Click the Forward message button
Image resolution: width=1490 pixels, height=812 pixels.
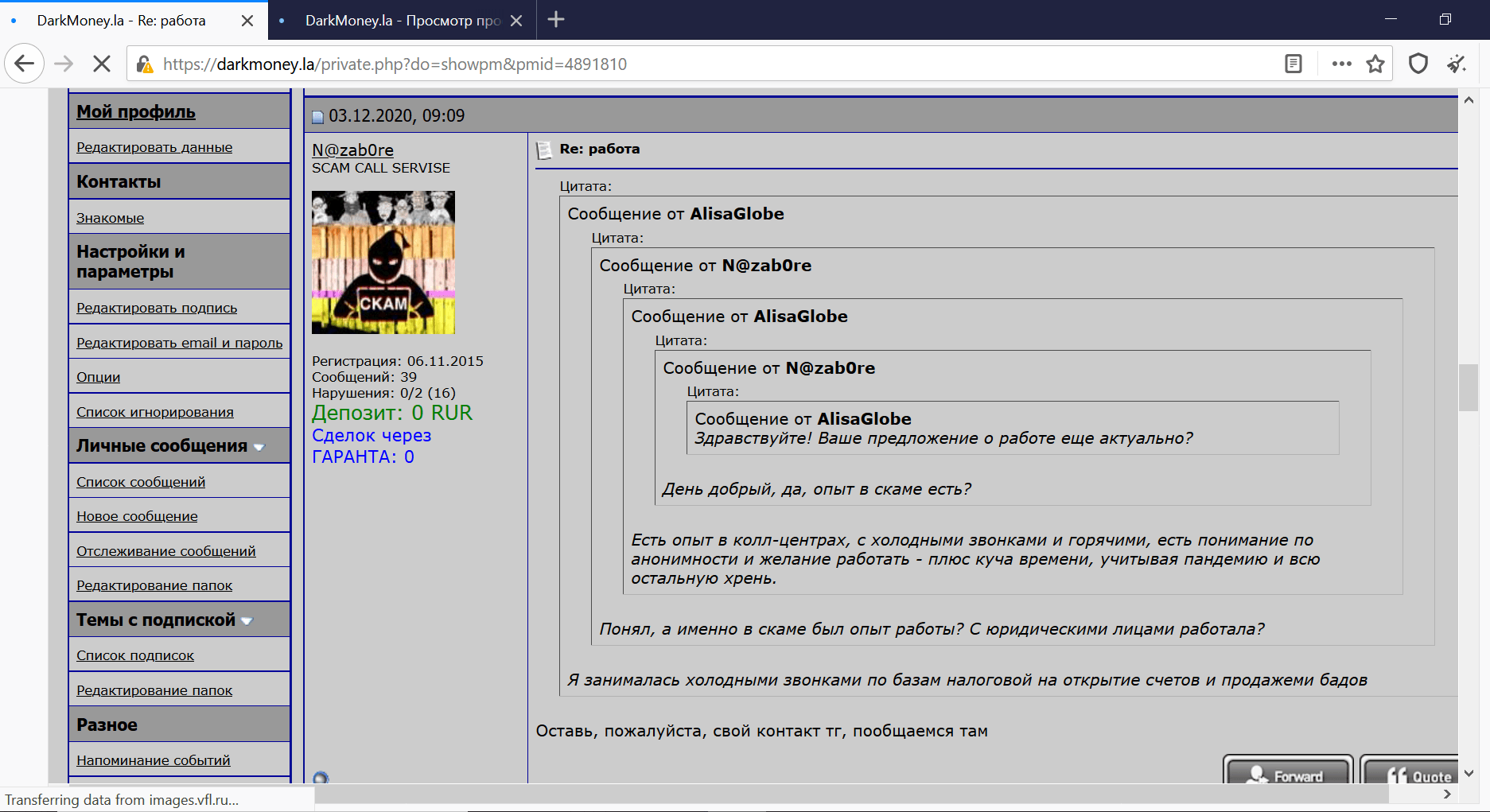(x=1288, y=771)
